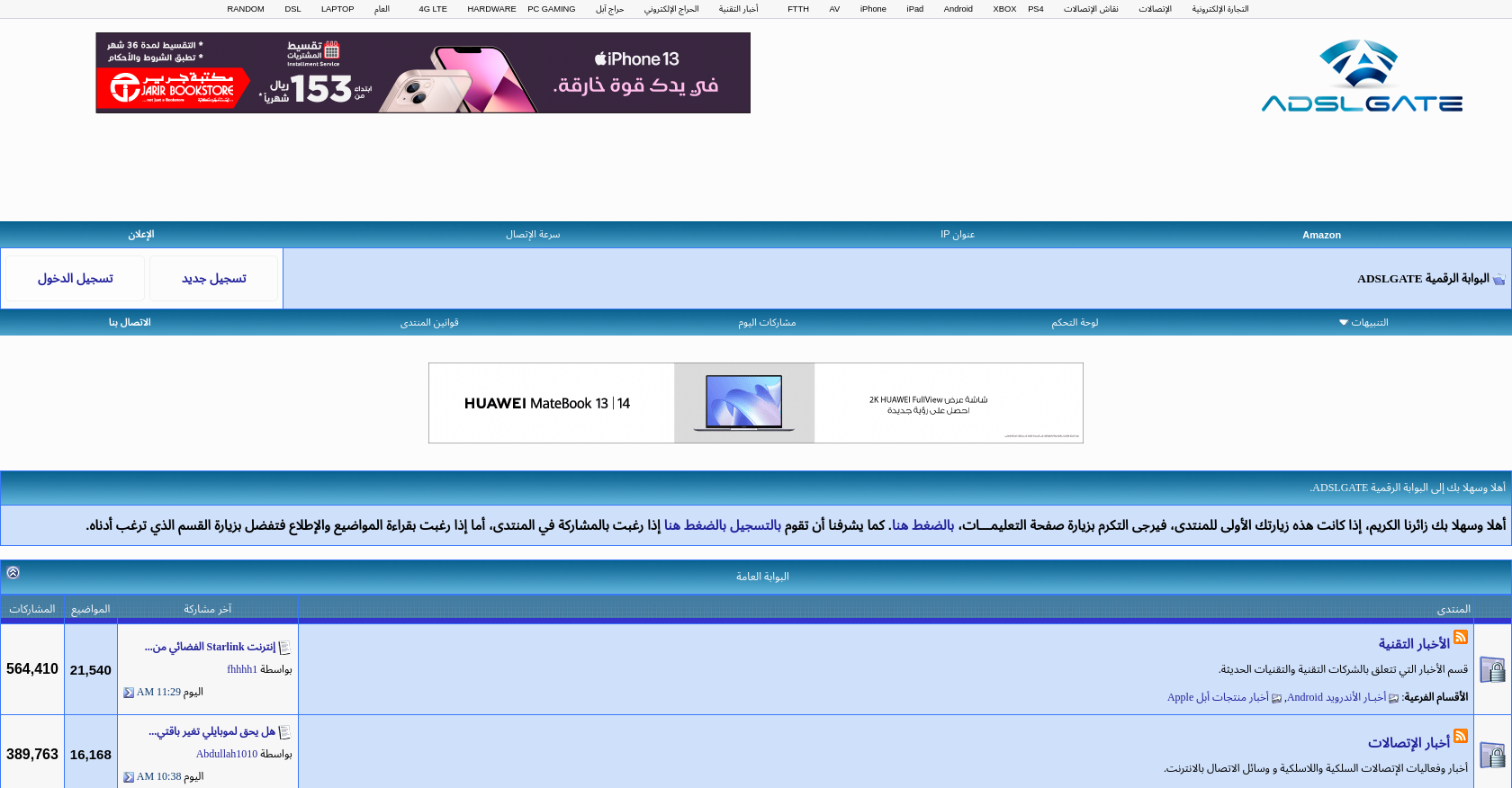Open the AV top navigation link

pyautogui.click(x=834, y=9)
